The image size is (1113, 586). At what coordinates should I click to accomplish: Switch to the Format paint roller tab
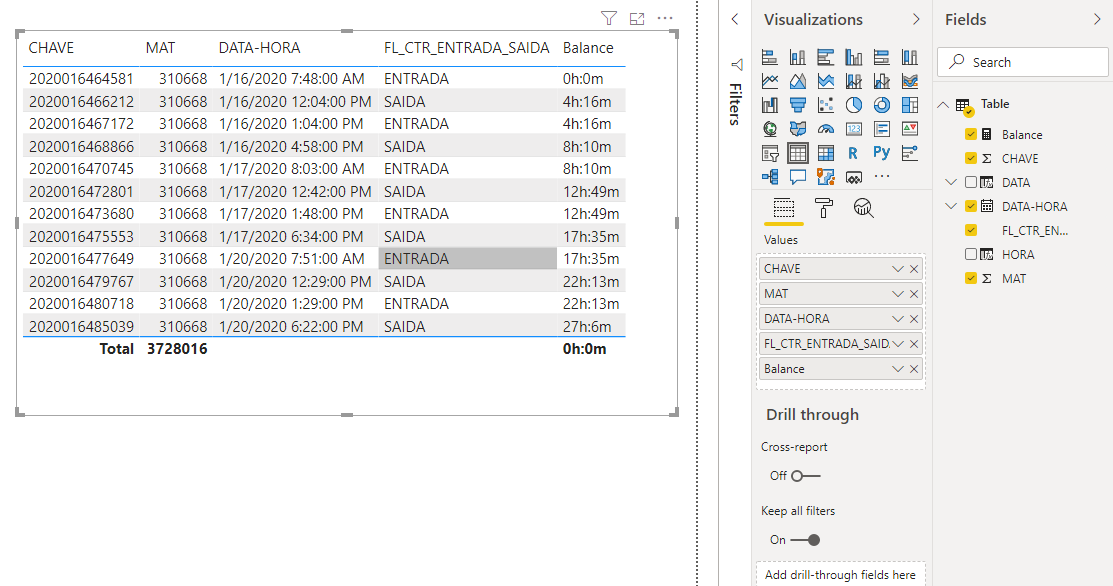pyautogui.click(x=823, y=209)
